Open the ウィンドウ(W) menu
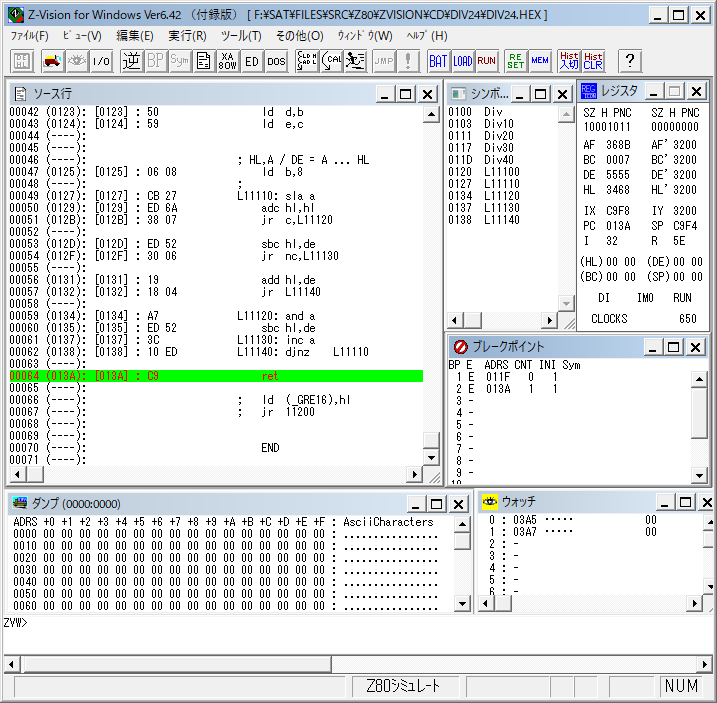Screen dimensions: 717x703 tap(365, 36)
